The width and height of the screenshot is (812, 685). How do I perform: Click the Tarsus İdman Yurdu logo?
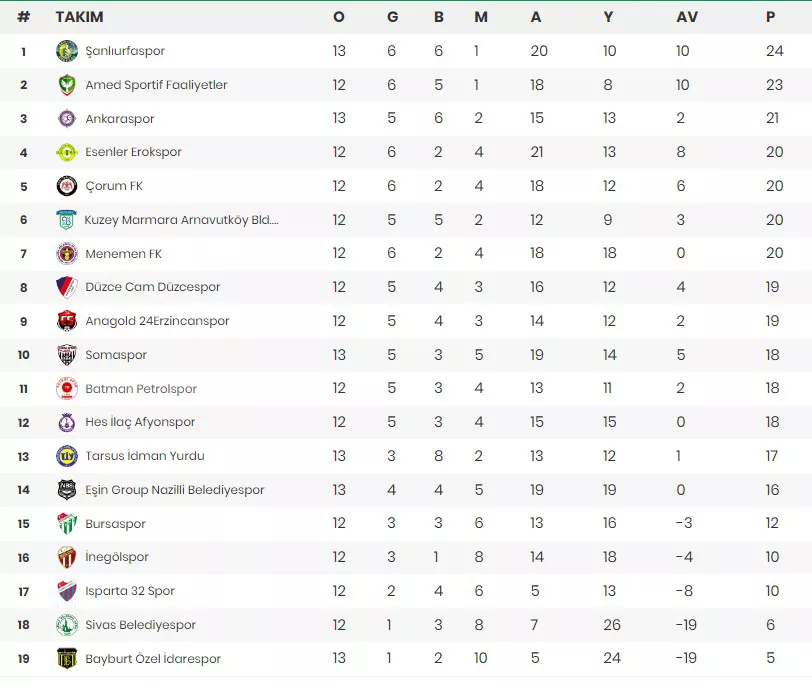[x=67, y=456]
